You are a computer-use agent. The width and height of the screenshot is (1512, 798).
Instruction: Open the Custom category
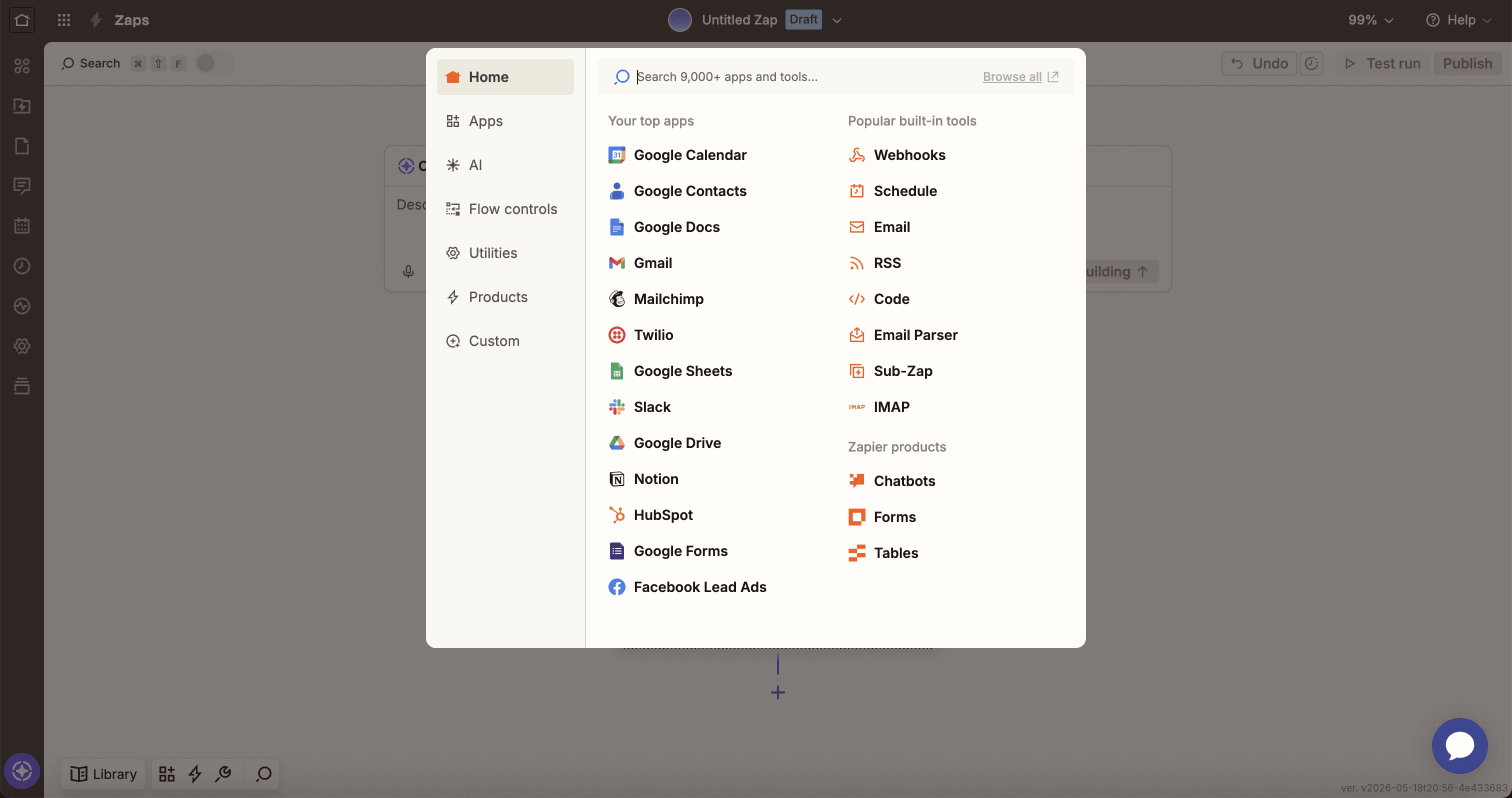(505, 341)
